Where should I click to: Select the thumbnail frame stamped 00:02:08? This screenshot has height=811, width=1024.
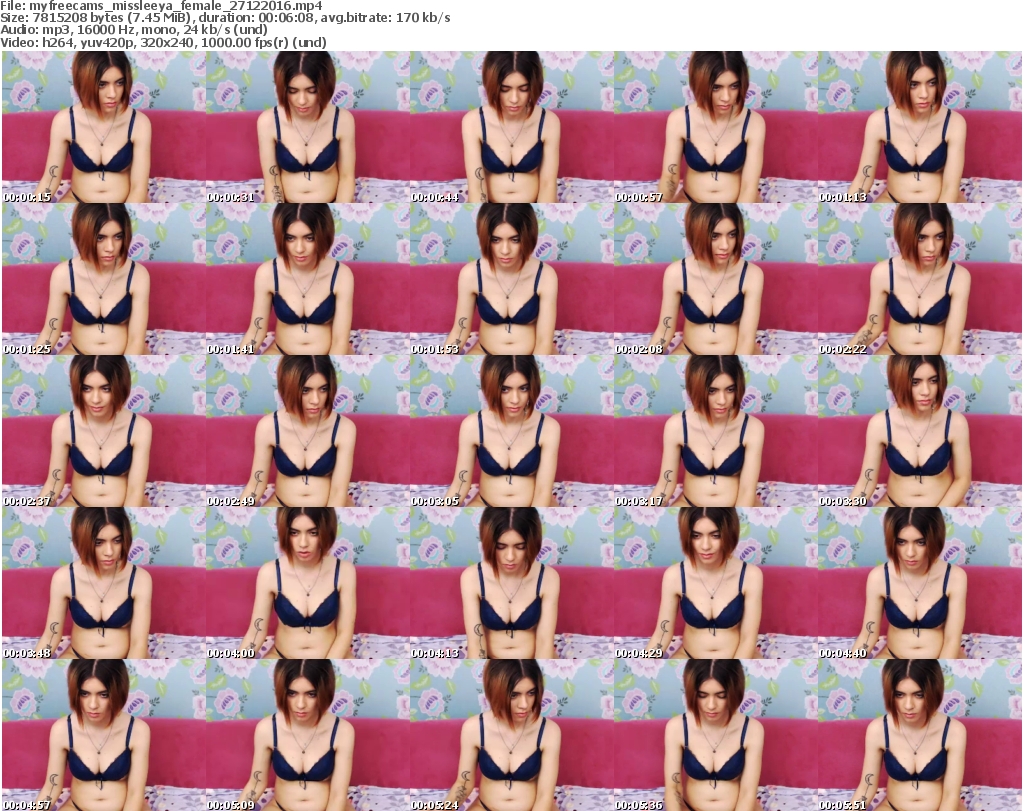pos(716,279)
